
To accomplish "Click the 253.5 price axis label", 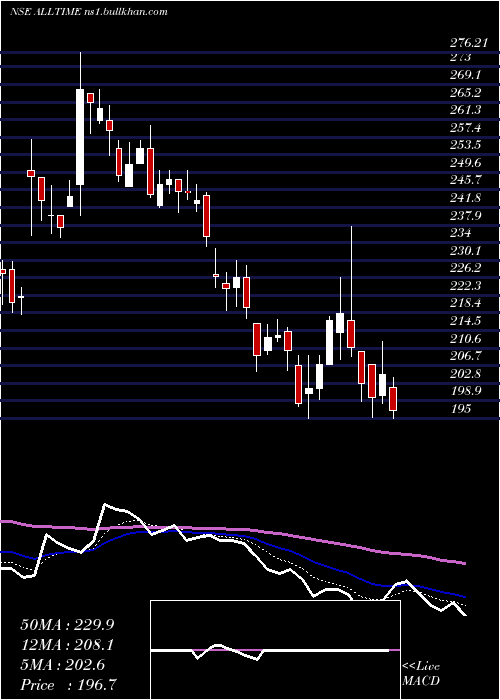I will [465, 146].
